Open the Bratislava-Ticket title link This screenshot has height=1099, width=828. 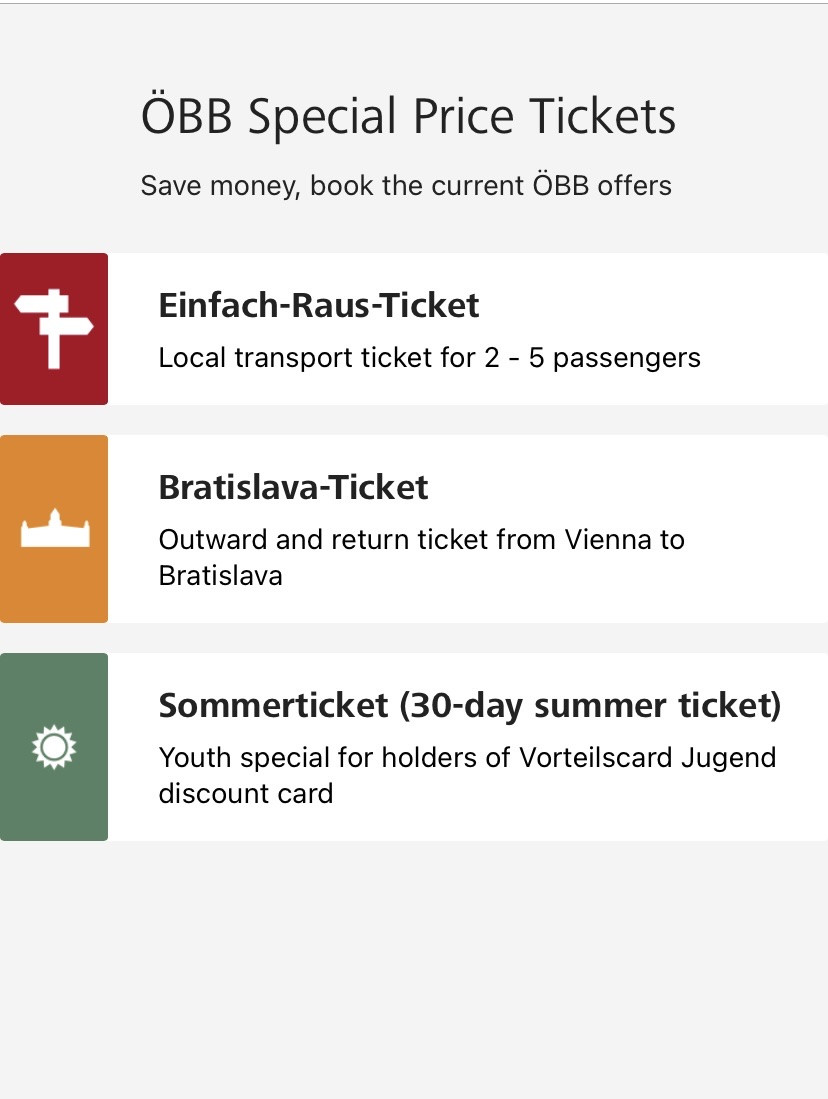coord(293,487)
